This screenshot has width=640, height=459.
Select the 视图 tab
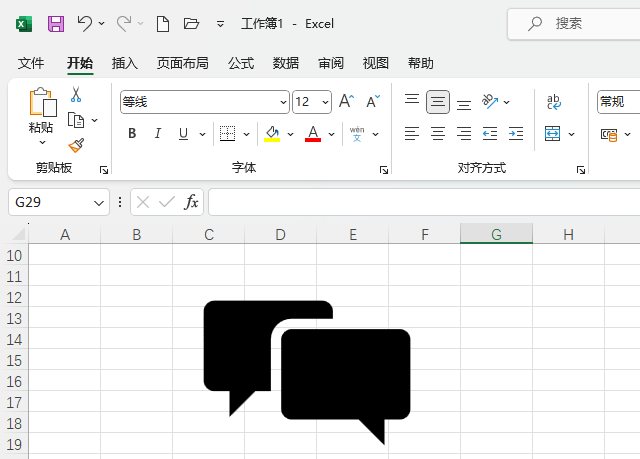376,63
